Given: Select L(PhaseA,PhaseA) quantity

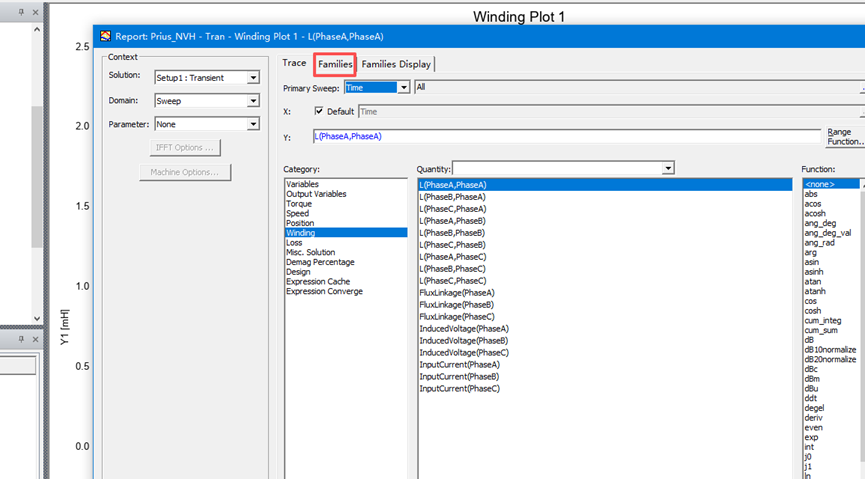Looking at the screenshot, I should (605, 185).
